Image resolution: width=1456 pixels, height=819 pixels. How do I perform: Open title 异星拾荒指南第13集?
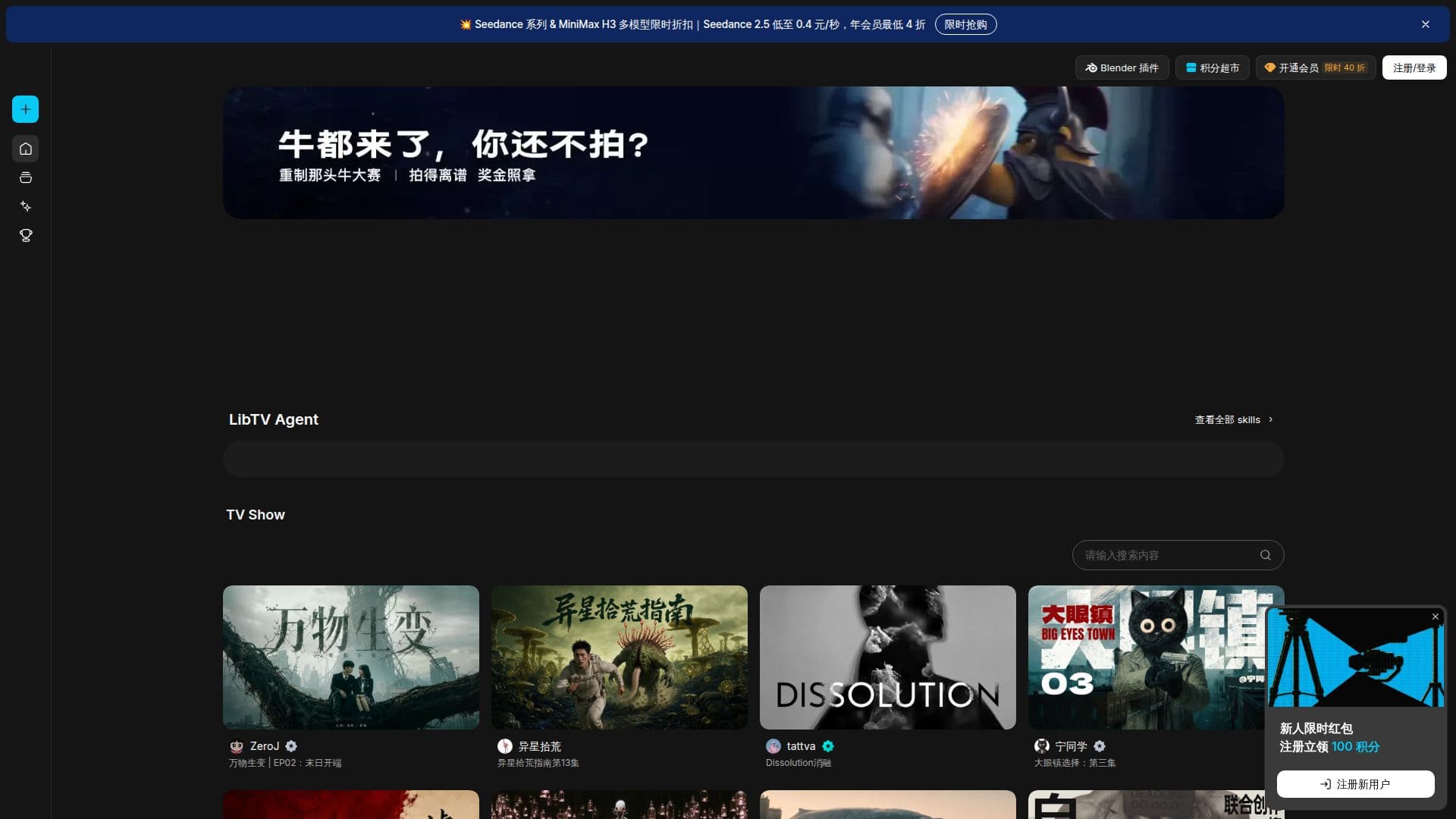point(538,763)
